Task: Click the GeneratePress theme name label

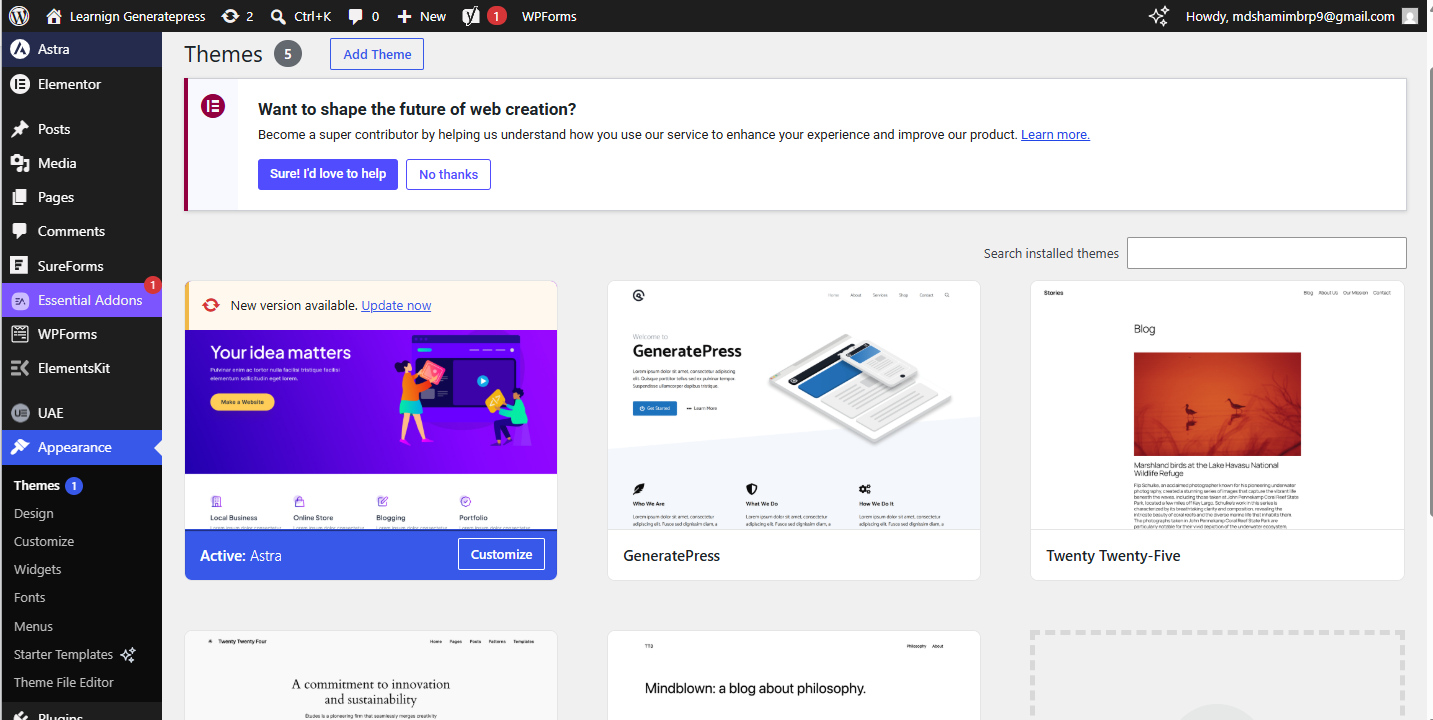Action: pyautogui.click(x=671, y=555)
